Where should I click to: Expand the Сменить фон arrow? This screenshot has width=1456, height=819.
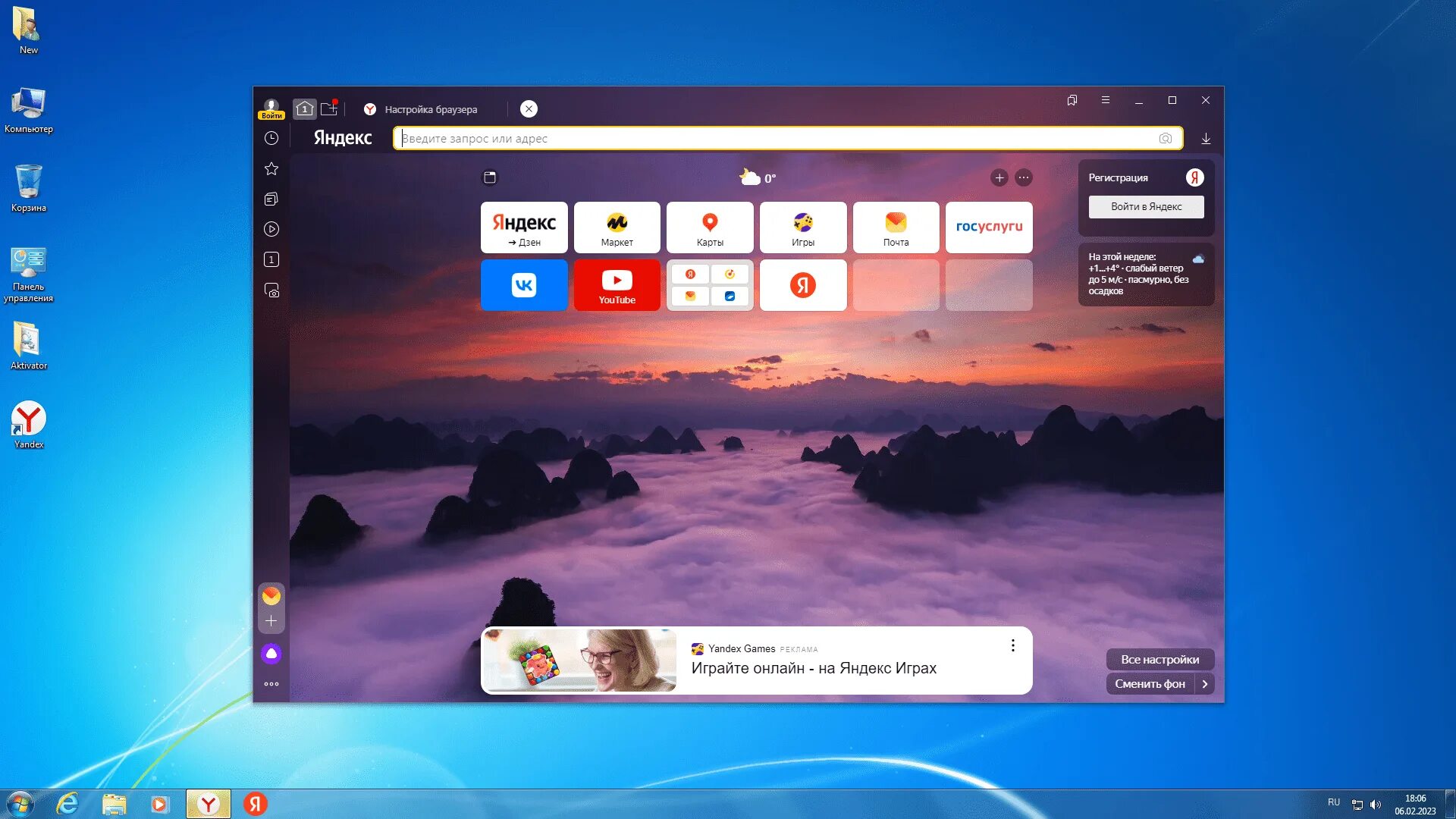(x=1205, y=684)
